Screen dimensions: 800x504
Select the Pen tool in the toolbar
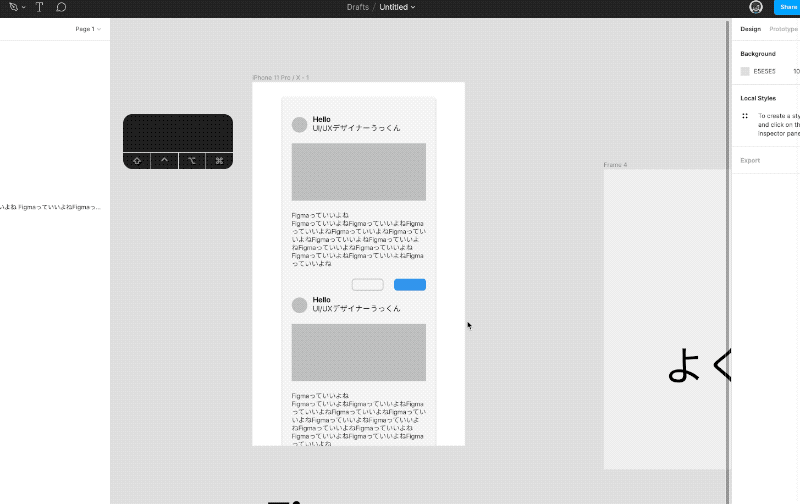pyautogui.click(x=13, y=7)
